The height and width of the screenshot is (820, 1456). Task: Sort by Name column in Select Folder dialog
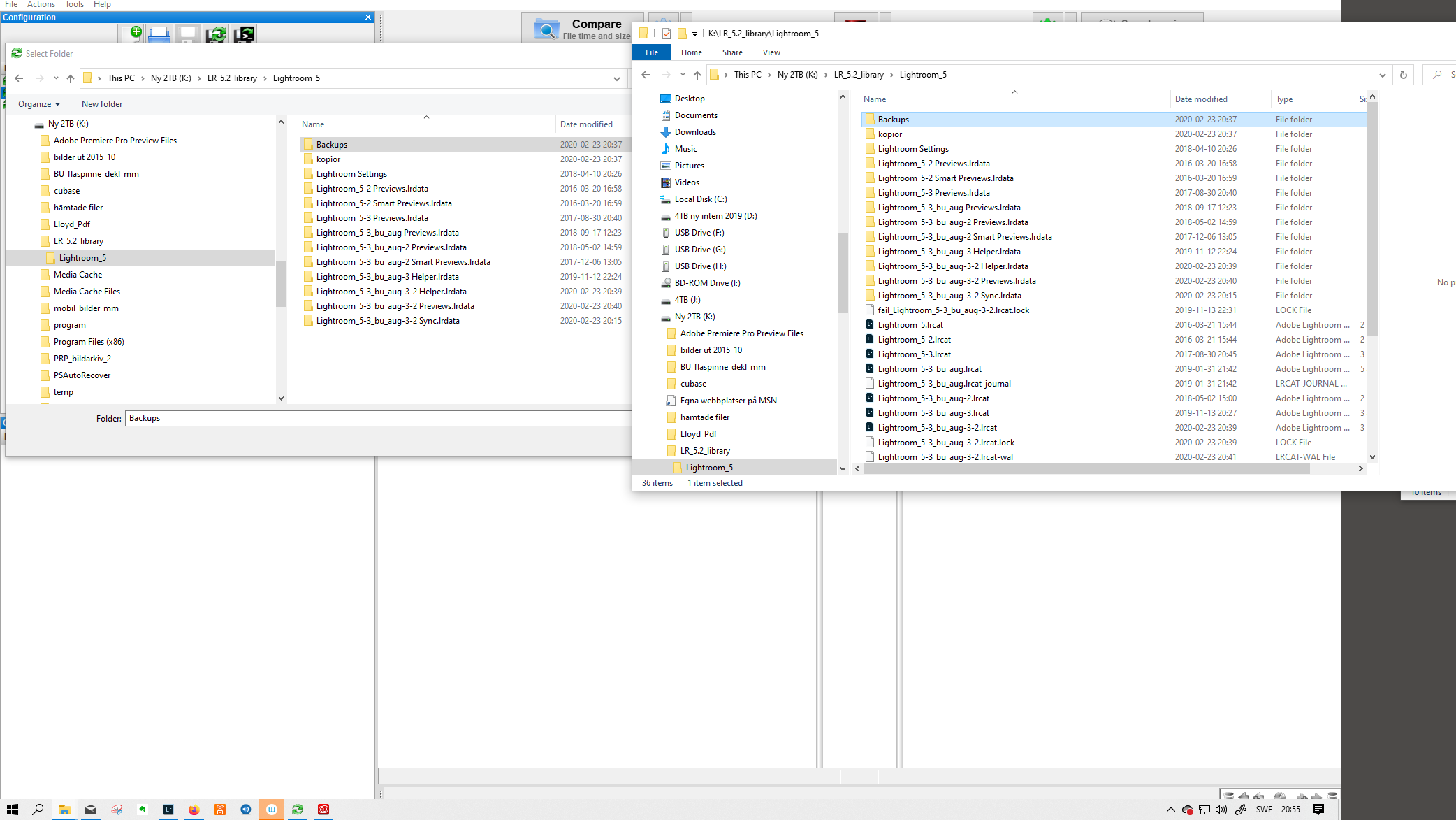tap(313, 124)
